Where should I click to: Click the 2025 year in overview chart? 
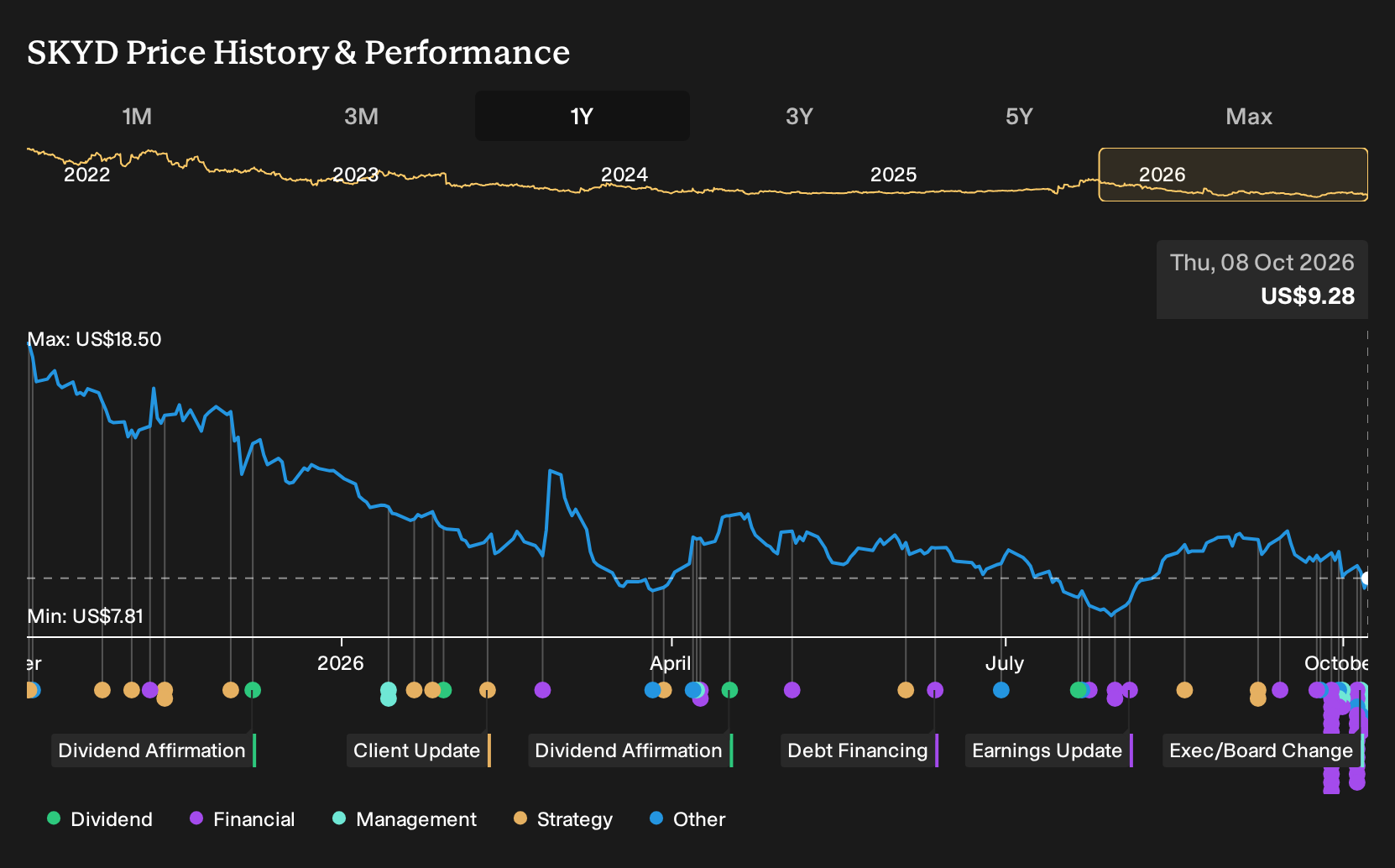[x=893, y=175]
